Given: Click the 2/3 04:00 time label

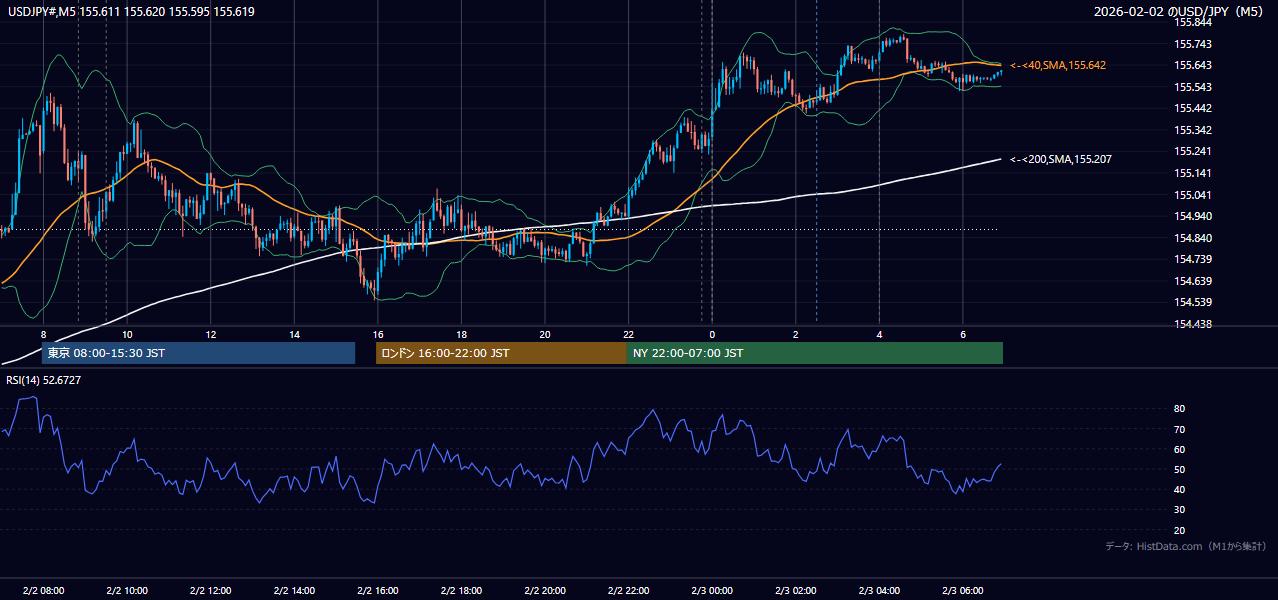Looking at the screenshot, I should (x=879, y=590).
